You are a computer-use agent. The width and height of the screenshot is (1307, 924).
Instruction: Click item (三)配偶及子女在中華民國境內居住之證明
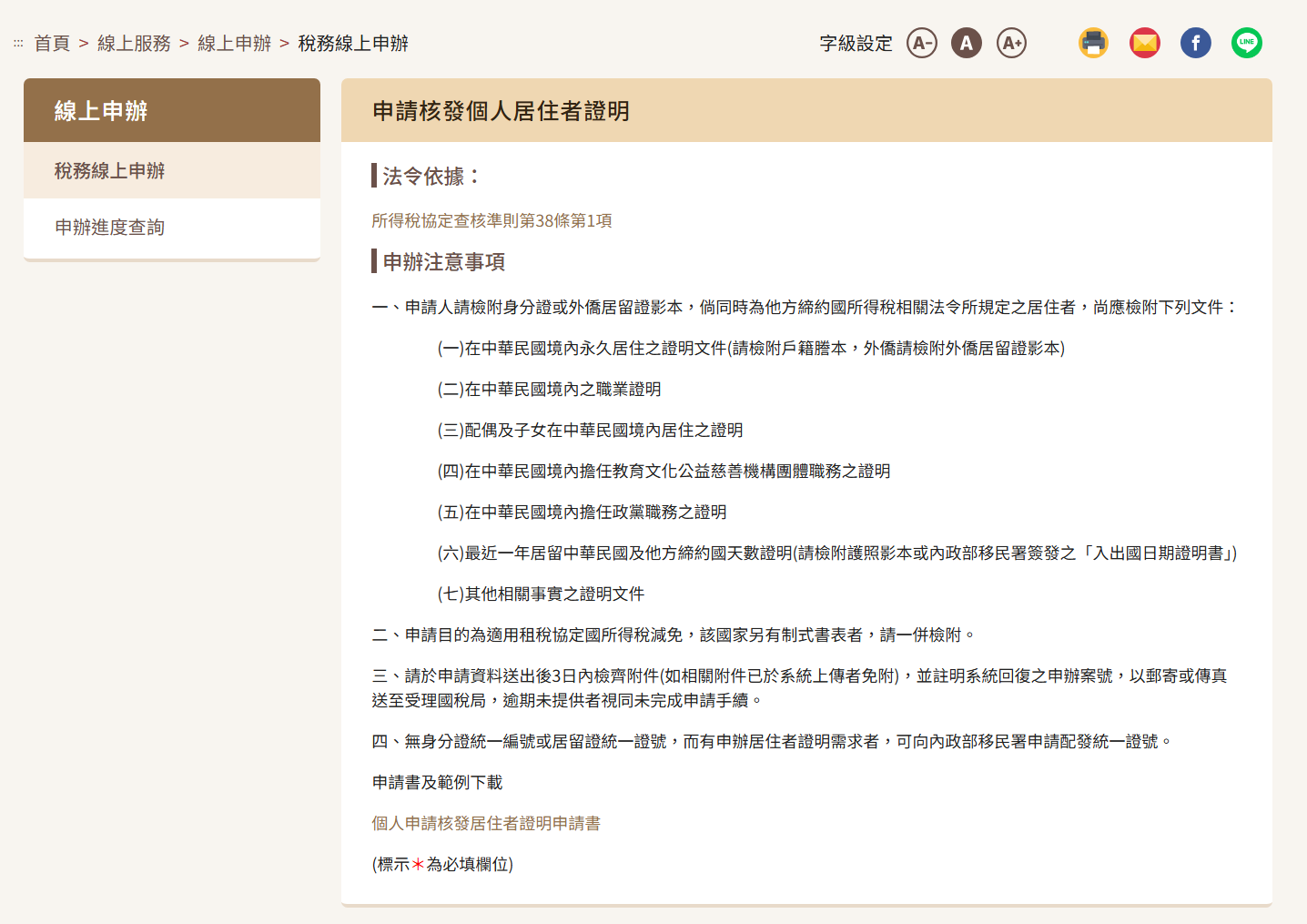[x=590, y=430]
